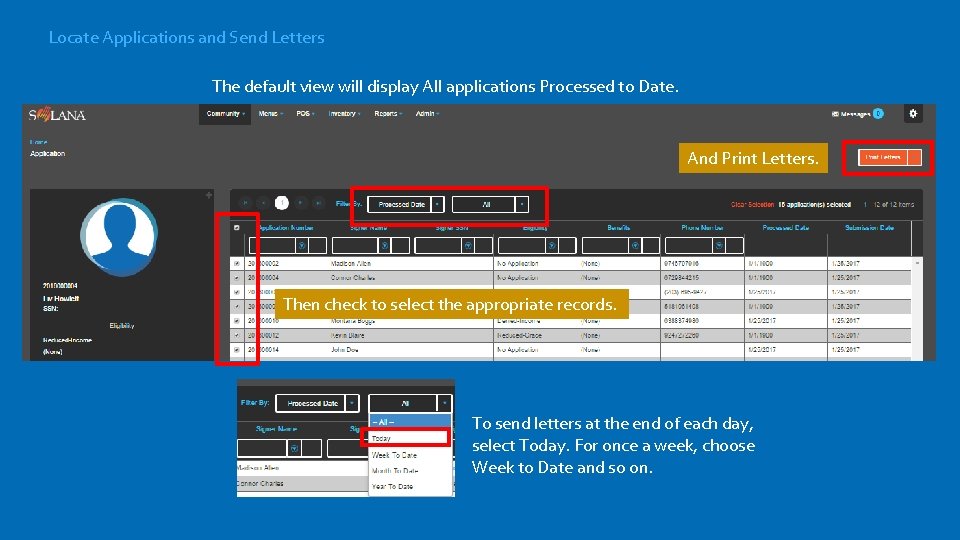
Task: Toggle checkbox for Kevin Blaire row
Action: coord(237,336)
